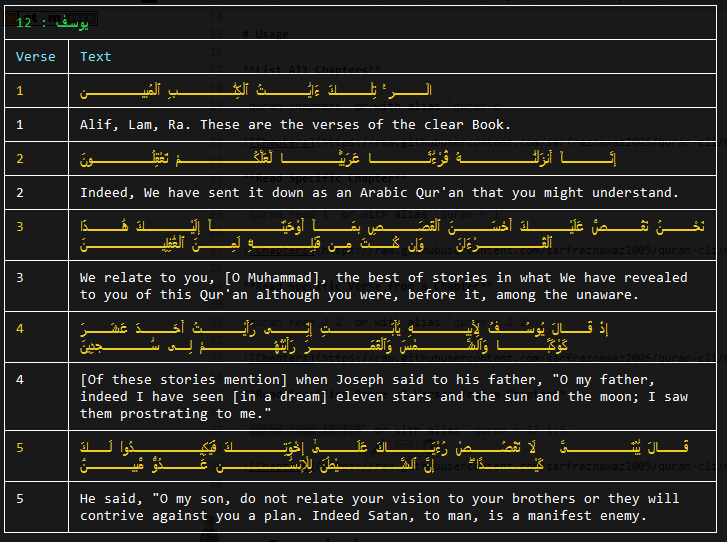Click the 'Indeed, We have sent it down' translation
Screen dimensions: 727x542
379,192
